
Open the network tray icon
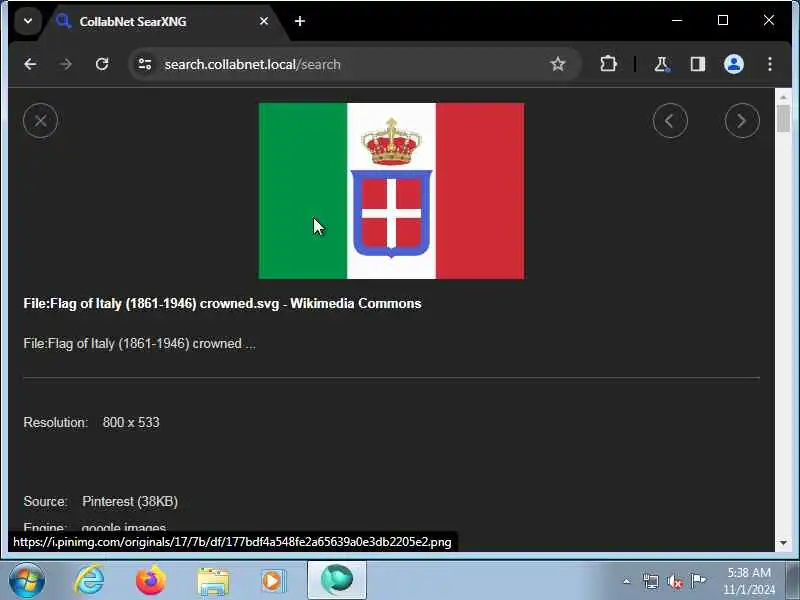click(x=651, y=581)
